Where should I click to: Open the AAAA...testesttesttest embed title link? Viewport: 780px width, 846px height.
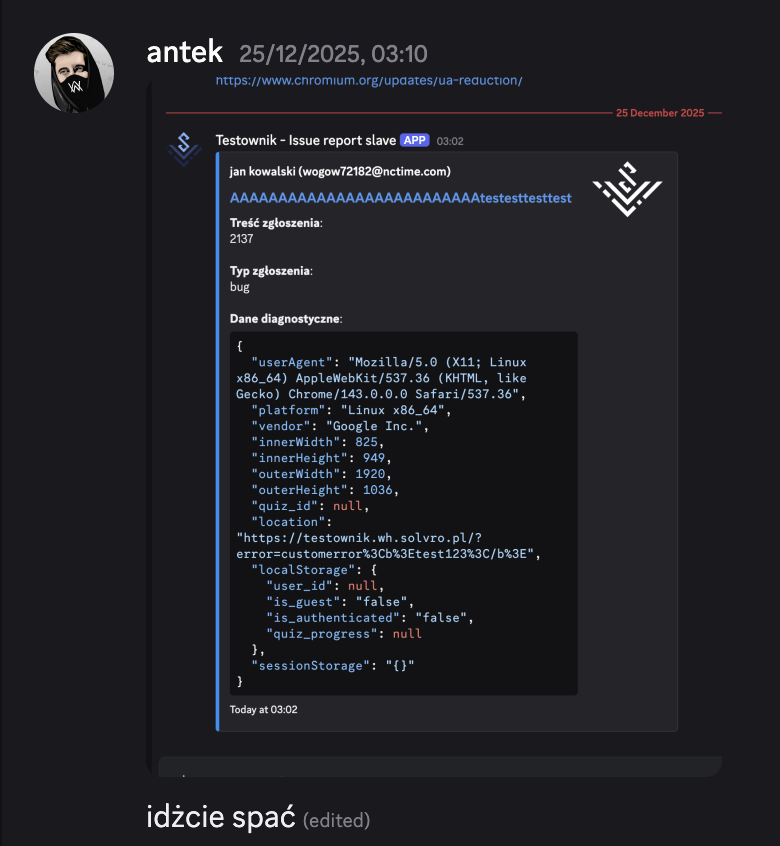point(400,198)
